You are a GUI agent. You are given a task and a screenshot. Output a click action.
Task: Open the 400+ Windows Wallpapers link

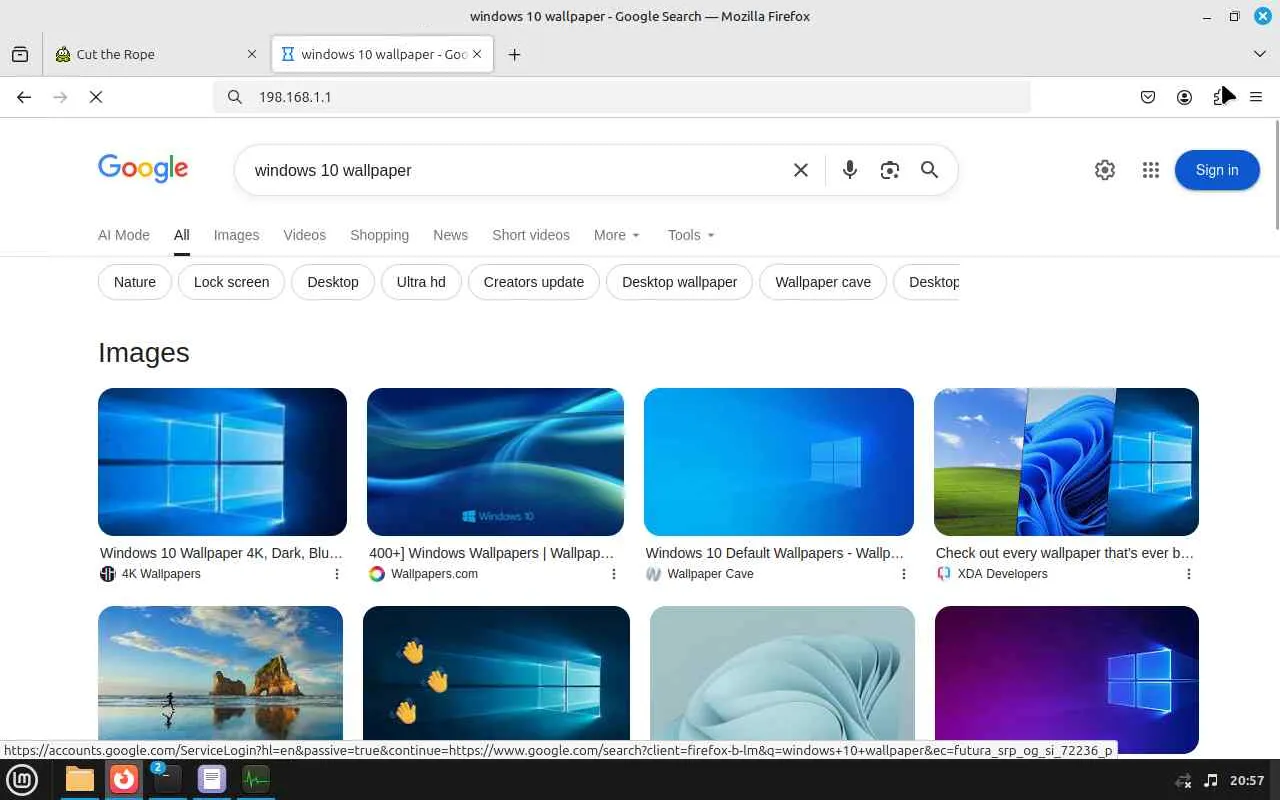(x=492, y=553)
